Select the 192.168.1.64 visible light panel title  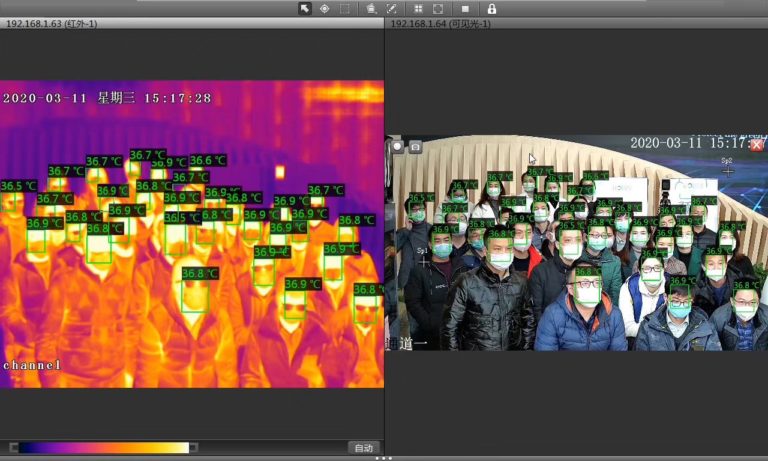pos(440,23)
